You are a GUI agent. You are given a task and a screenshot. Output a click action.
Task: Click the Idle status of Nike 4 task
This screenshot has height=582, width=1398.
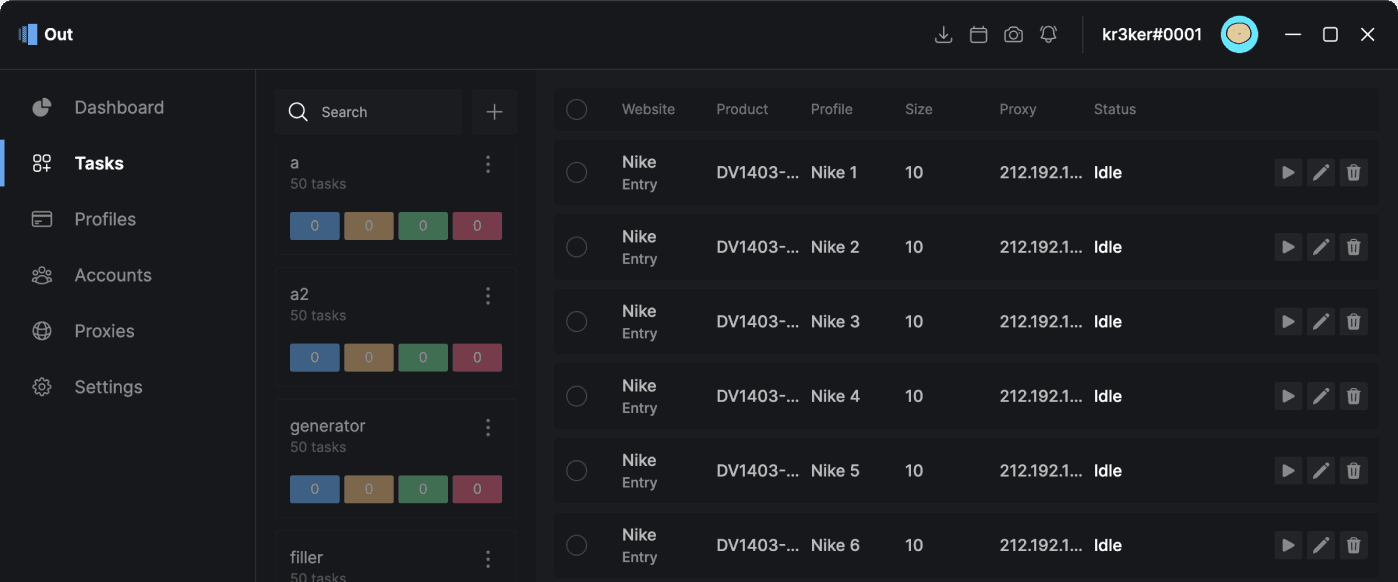[1108, 396]
